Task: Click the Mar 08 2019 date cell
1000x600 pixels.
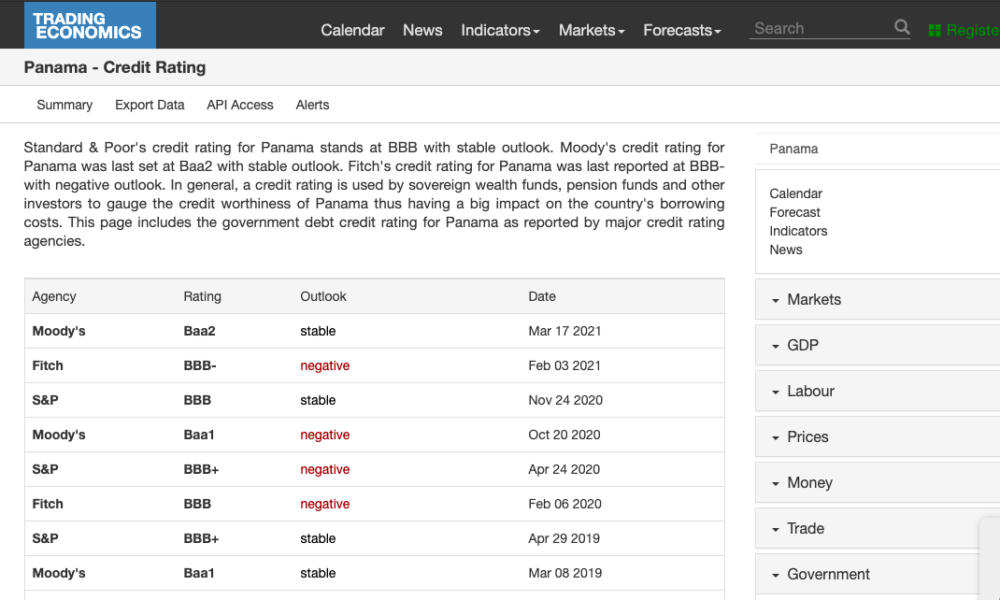Action: [564, 573]
